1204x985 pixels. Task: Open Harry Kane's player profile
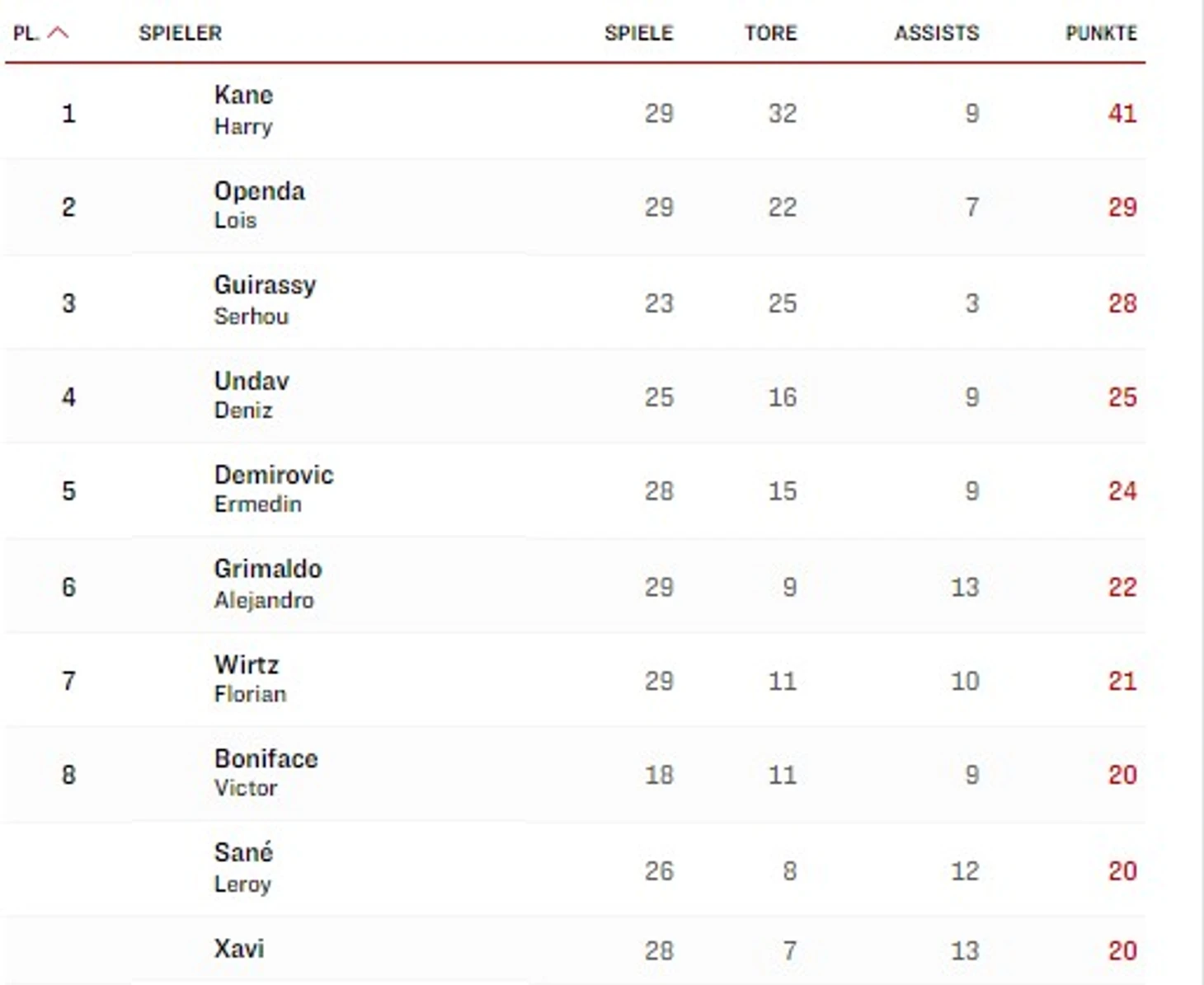[x=243, y=110]
